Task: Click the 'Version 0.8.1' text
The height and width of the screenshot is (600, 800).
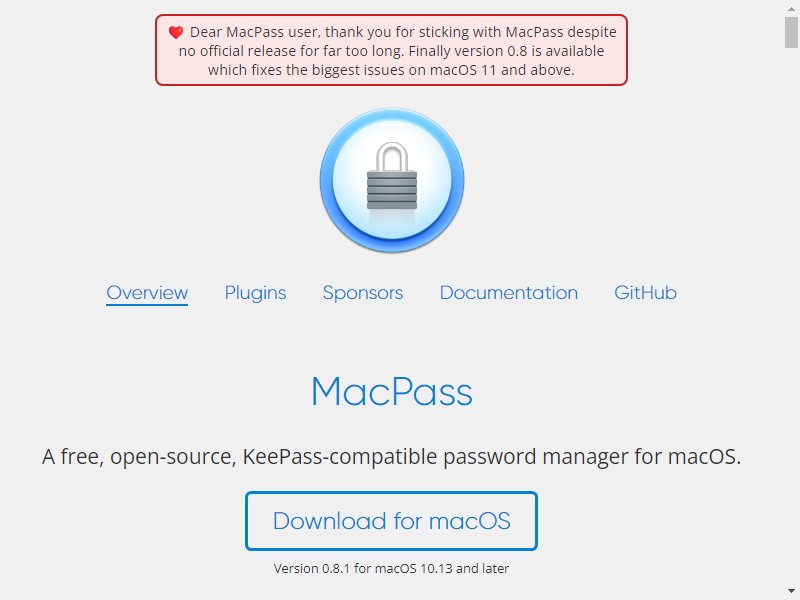Action: (312, 568)
